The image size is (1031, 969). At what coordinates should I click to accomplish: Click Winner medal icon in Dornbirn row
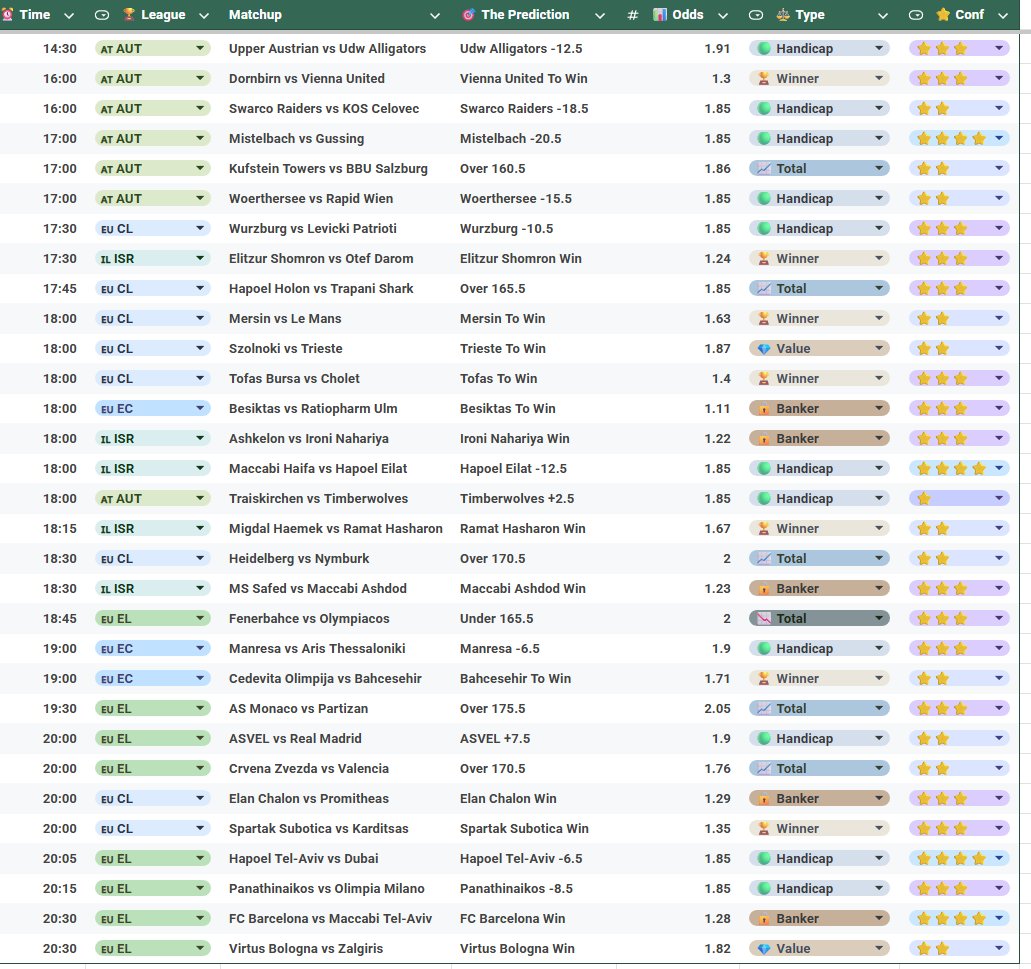click(764, 78)
